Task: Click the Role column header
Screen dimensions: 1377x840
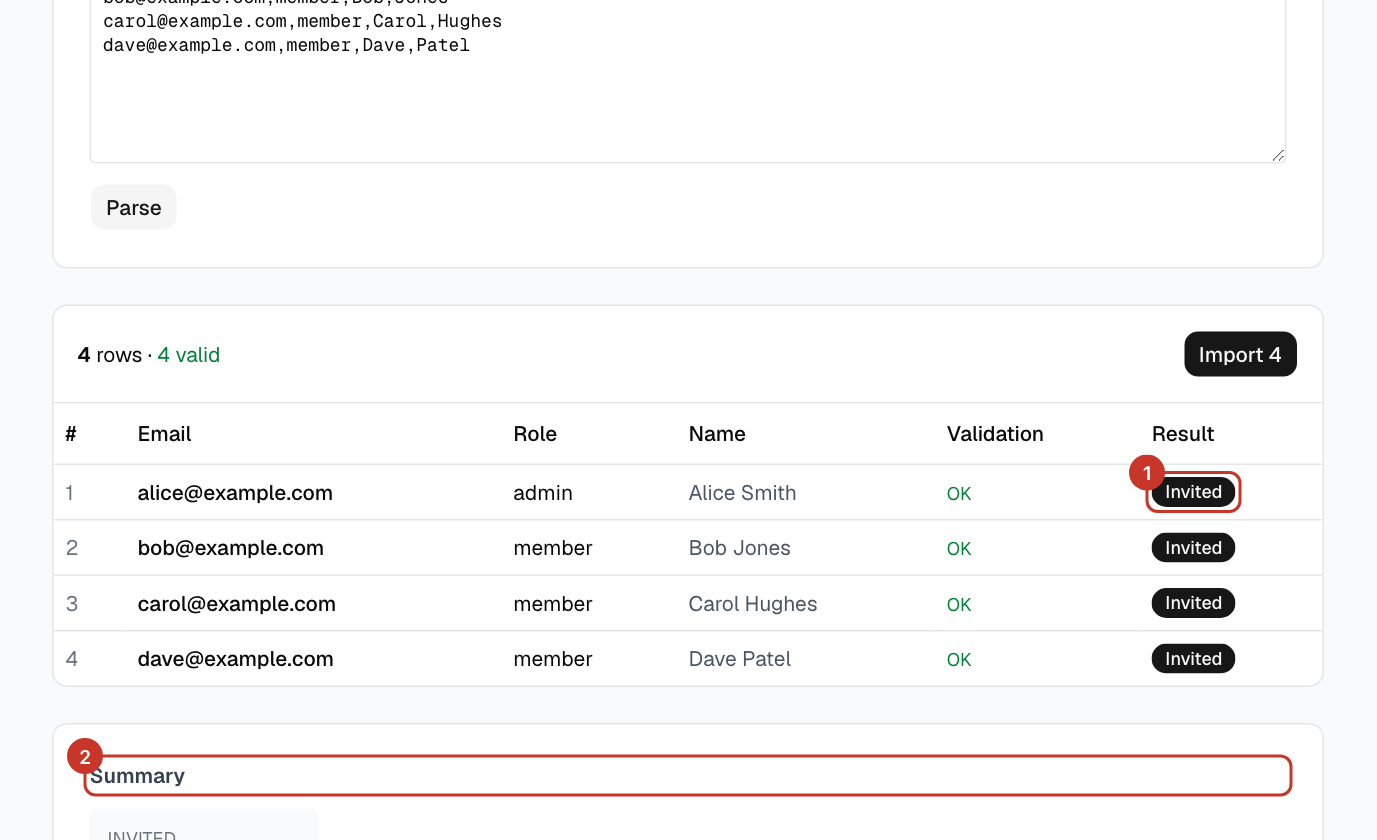Action: [535, 434]
